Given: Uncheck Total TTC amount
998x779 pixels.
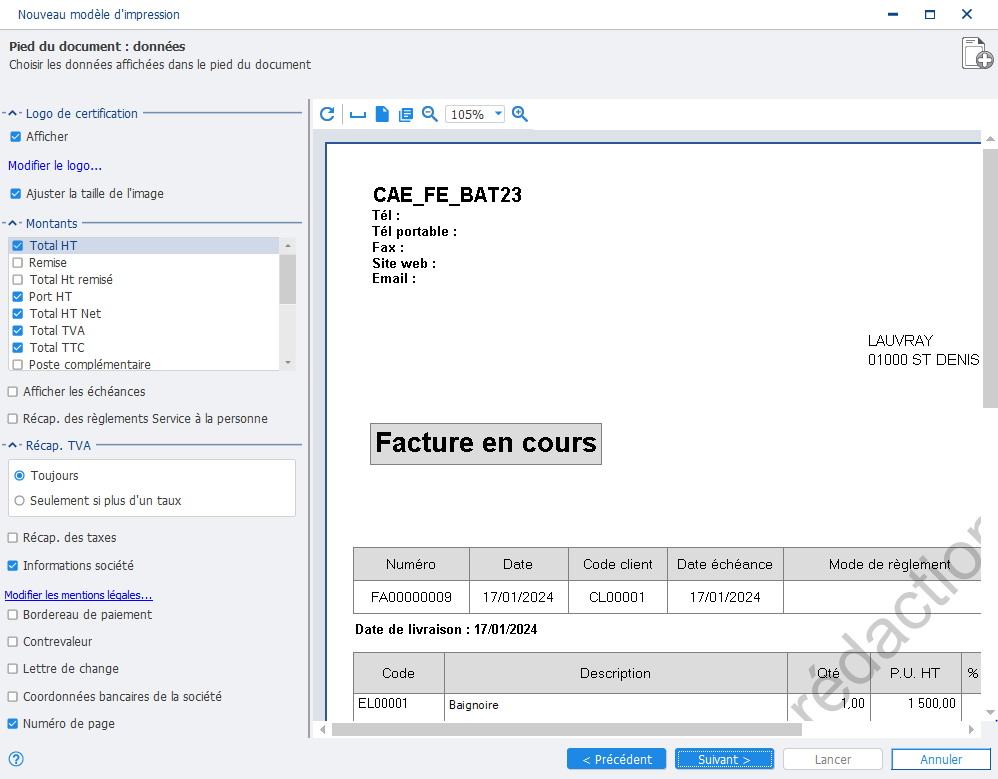Looking at the screenshot, I should 18,347.
